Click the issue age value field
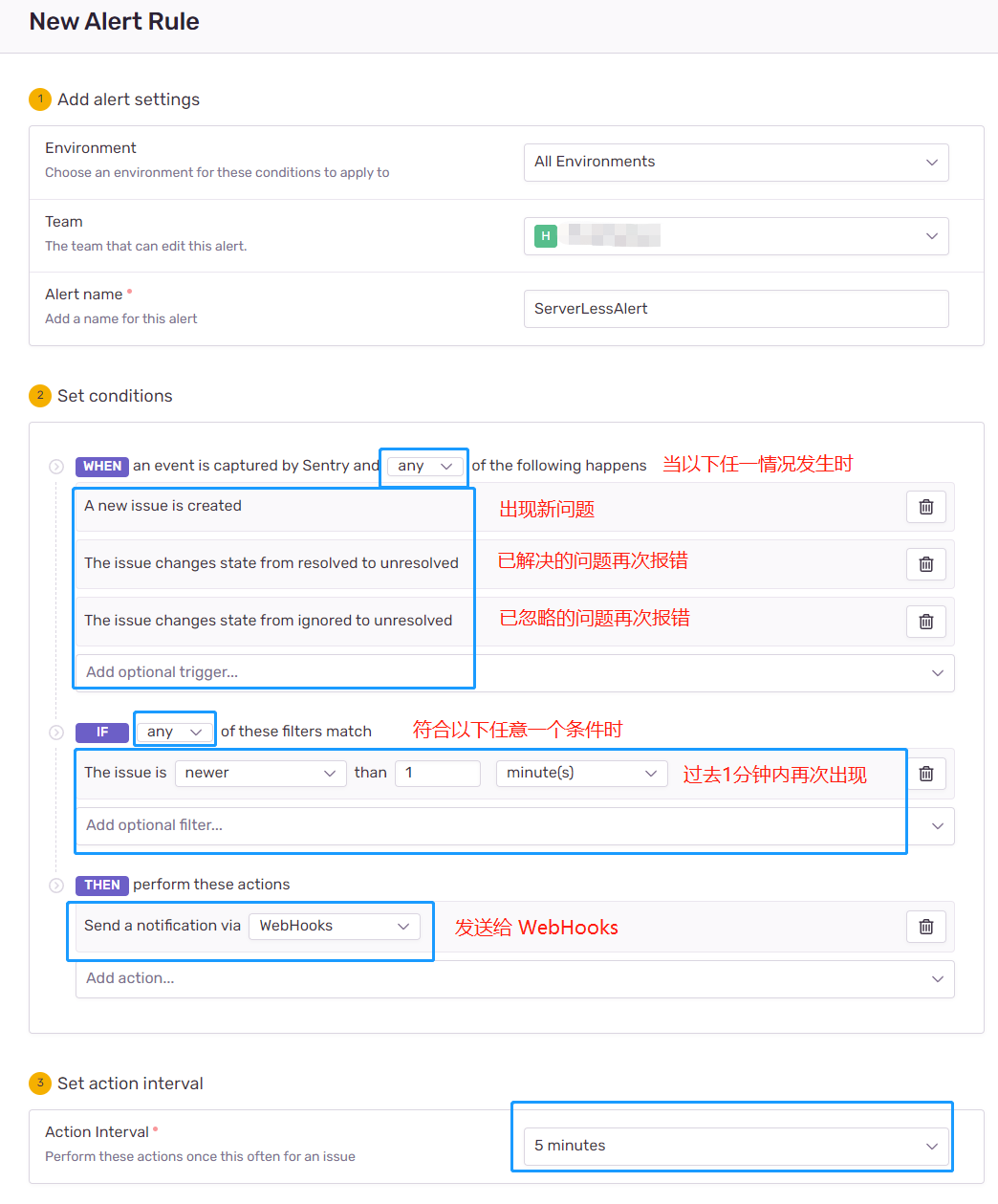 tap(437, 774)
